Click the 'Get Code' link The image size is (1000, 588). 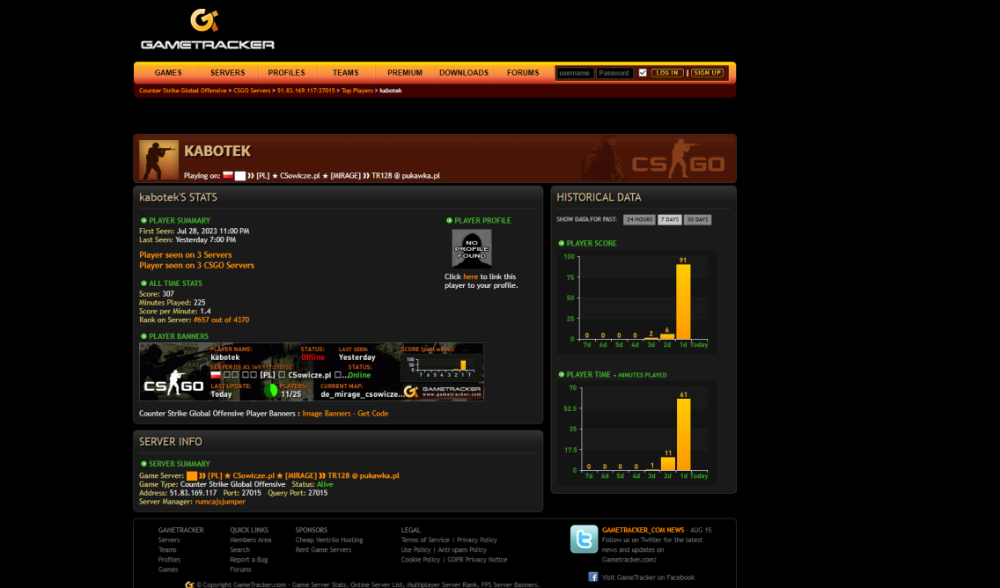[373, 413]
